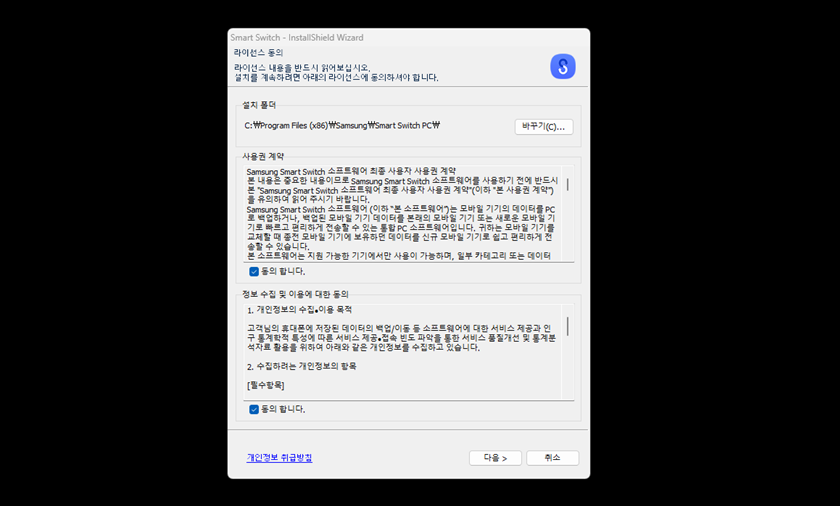This screenshot has height=506, width=840.
Task: Click the install path C:\Program Files (x86)\Samsung text
Action: tap(342, 126)
